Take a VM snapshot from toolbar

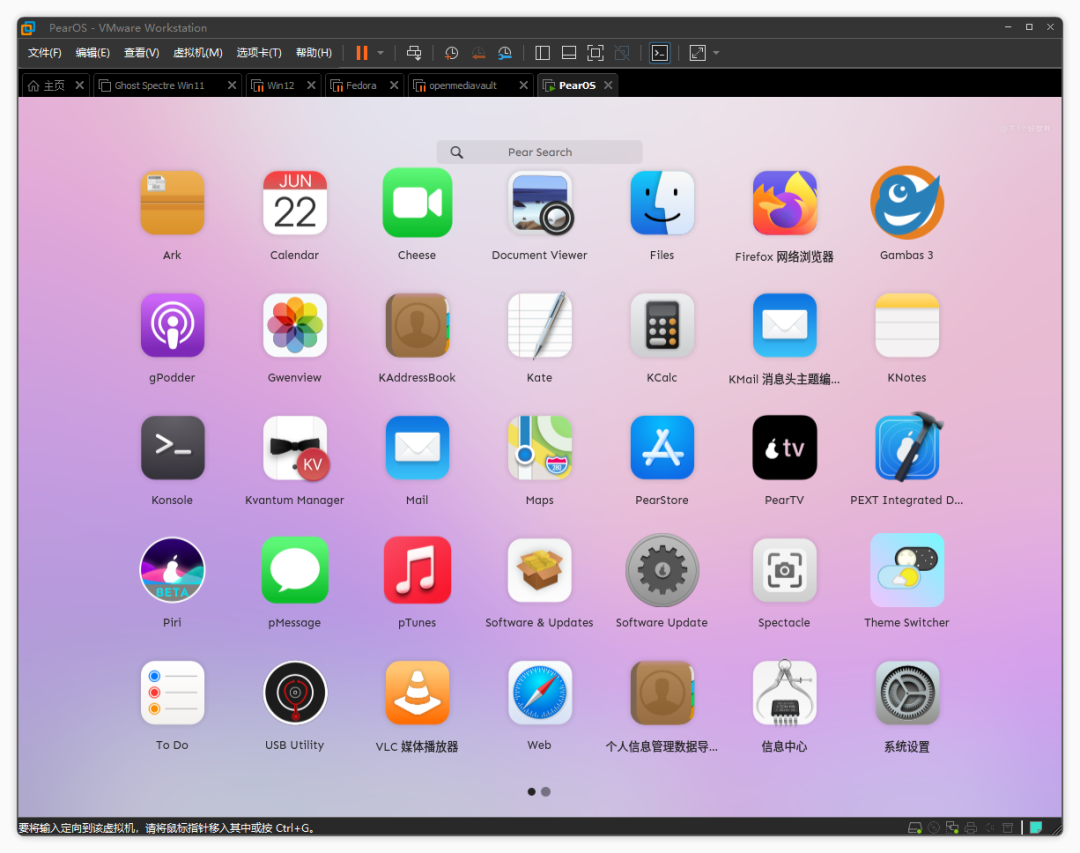tap(452, 53)
